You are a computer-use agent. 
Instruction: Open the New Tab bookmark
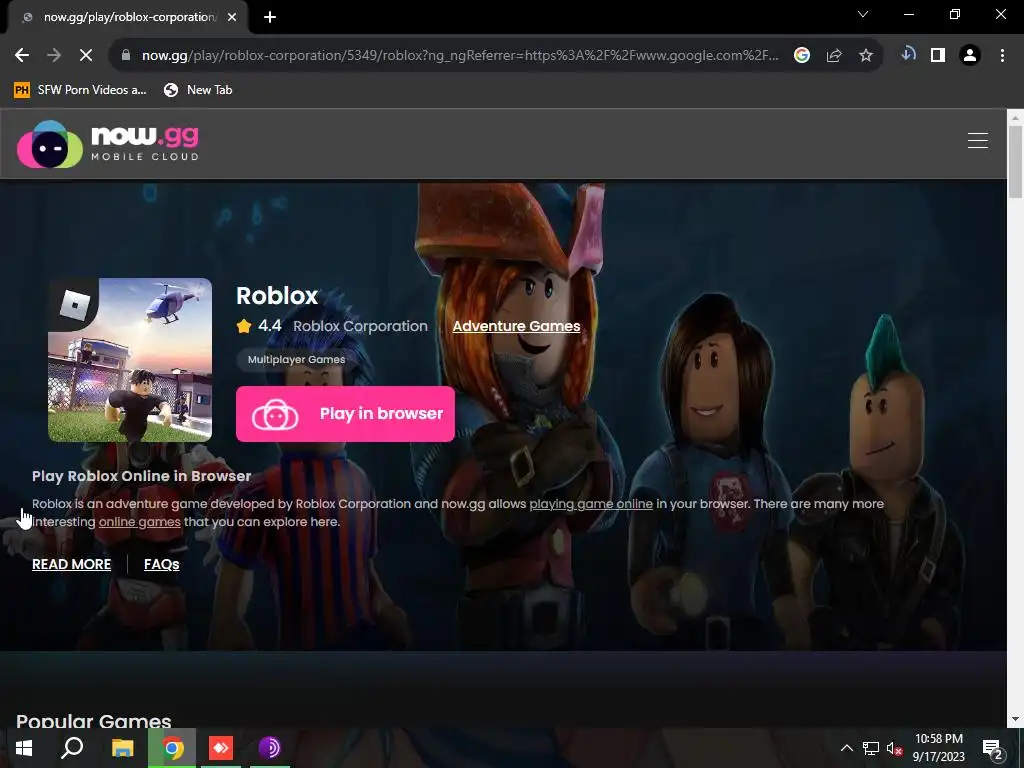pos(199,90)
